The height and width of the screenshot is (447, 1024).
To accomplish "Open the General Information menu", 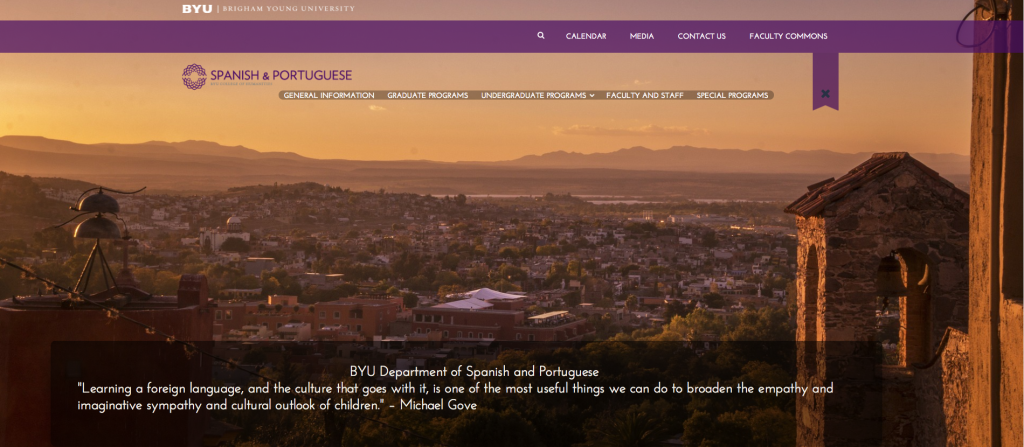I will [328, 96].
